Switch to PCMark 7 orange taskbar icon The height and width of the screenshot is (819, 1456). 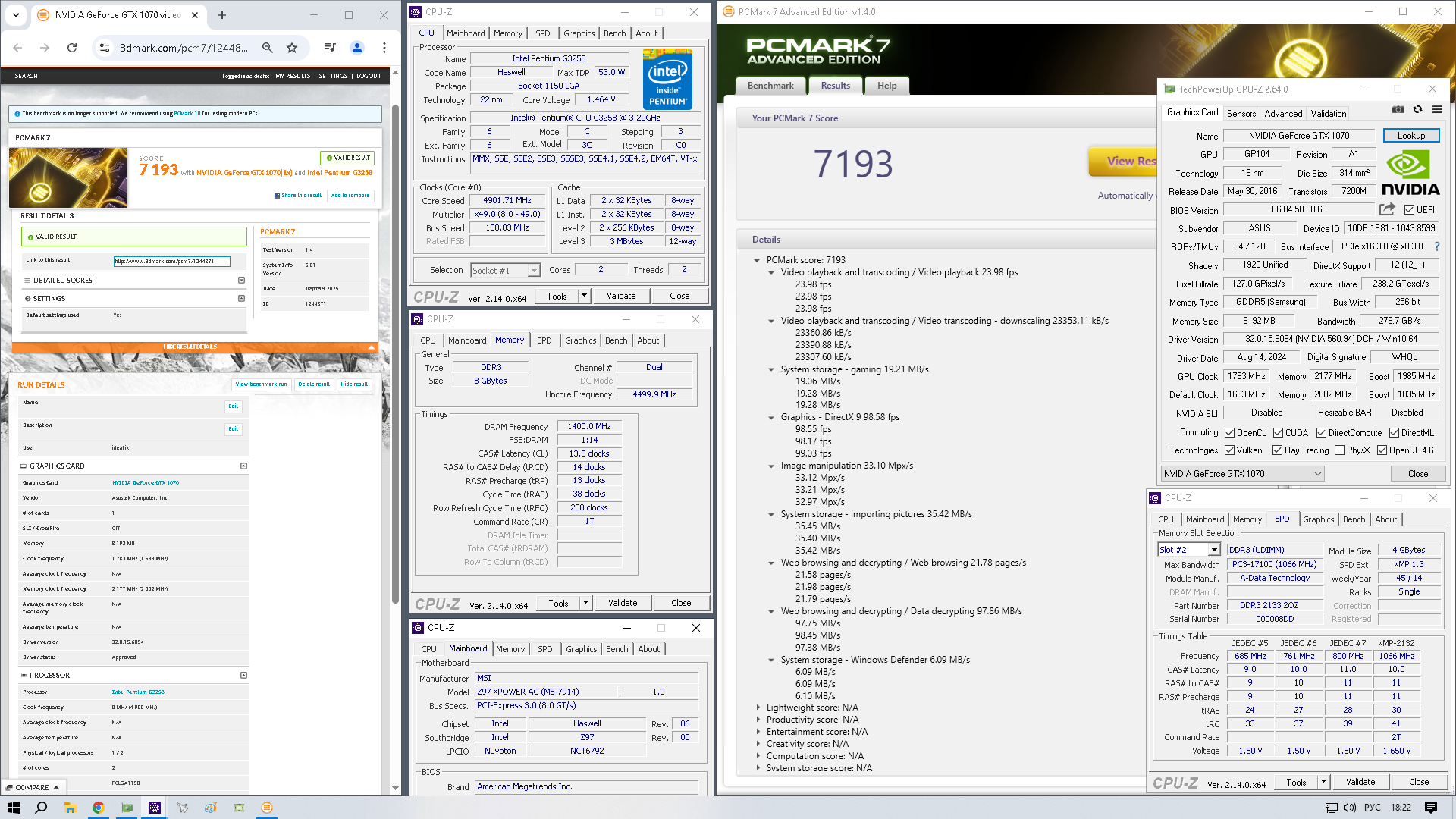pos(267,808)
